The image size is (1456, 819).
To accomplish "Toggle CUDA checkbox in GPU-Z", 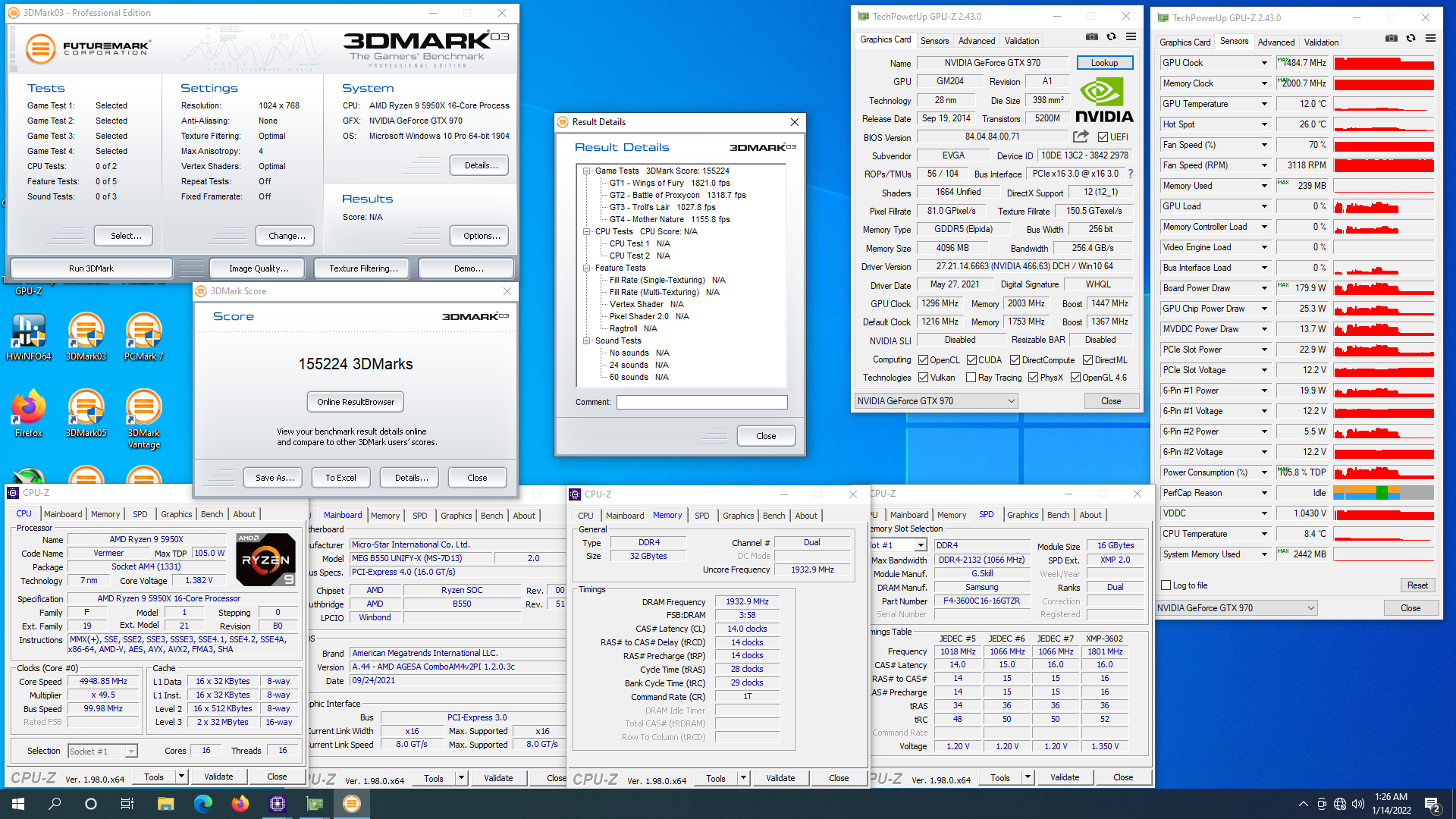I will 971,360.
